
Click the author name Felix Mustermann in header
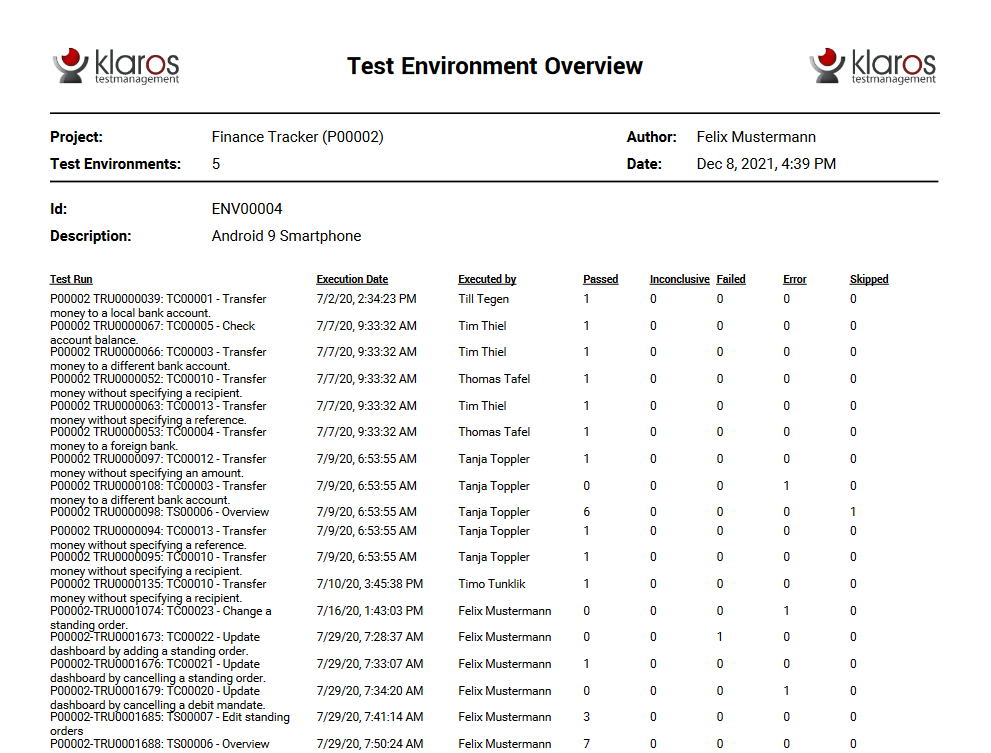tap(756, 137)
